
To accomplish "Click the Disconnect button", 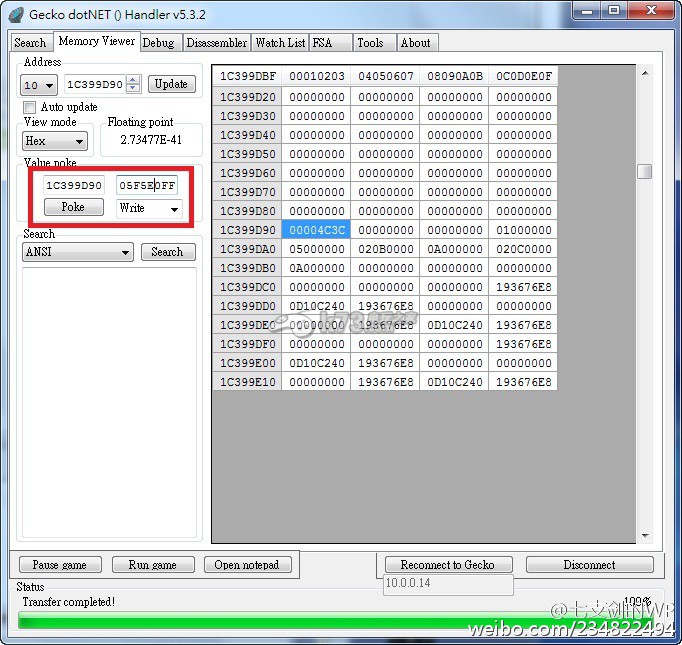I will pyautogui.click(x=589, y=565).
